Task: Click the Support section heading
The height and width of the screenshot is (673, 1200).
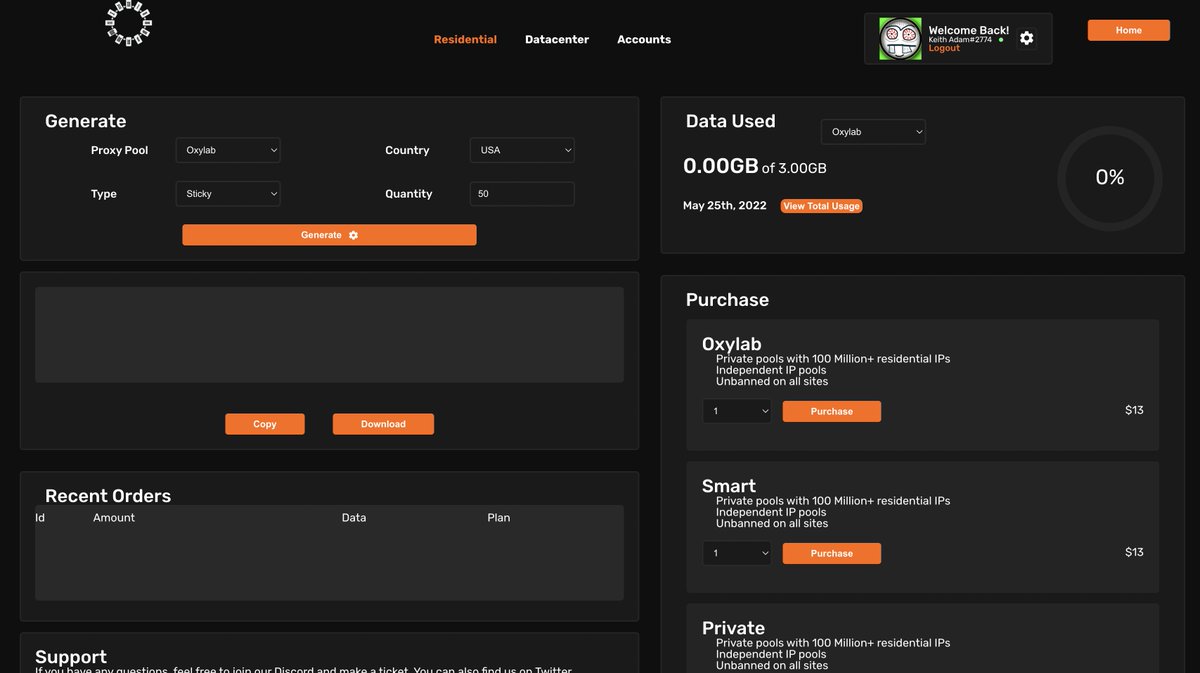Action: 71,657
